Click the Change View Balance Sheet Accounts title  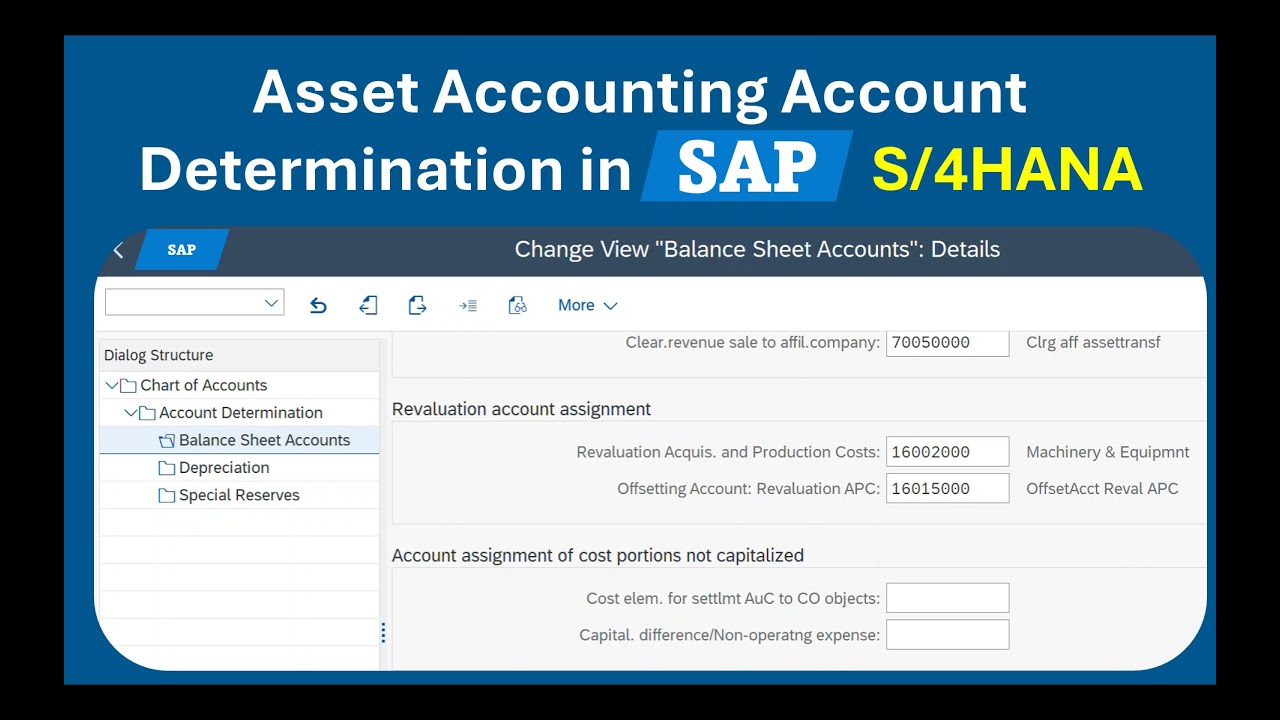point(757,250)
